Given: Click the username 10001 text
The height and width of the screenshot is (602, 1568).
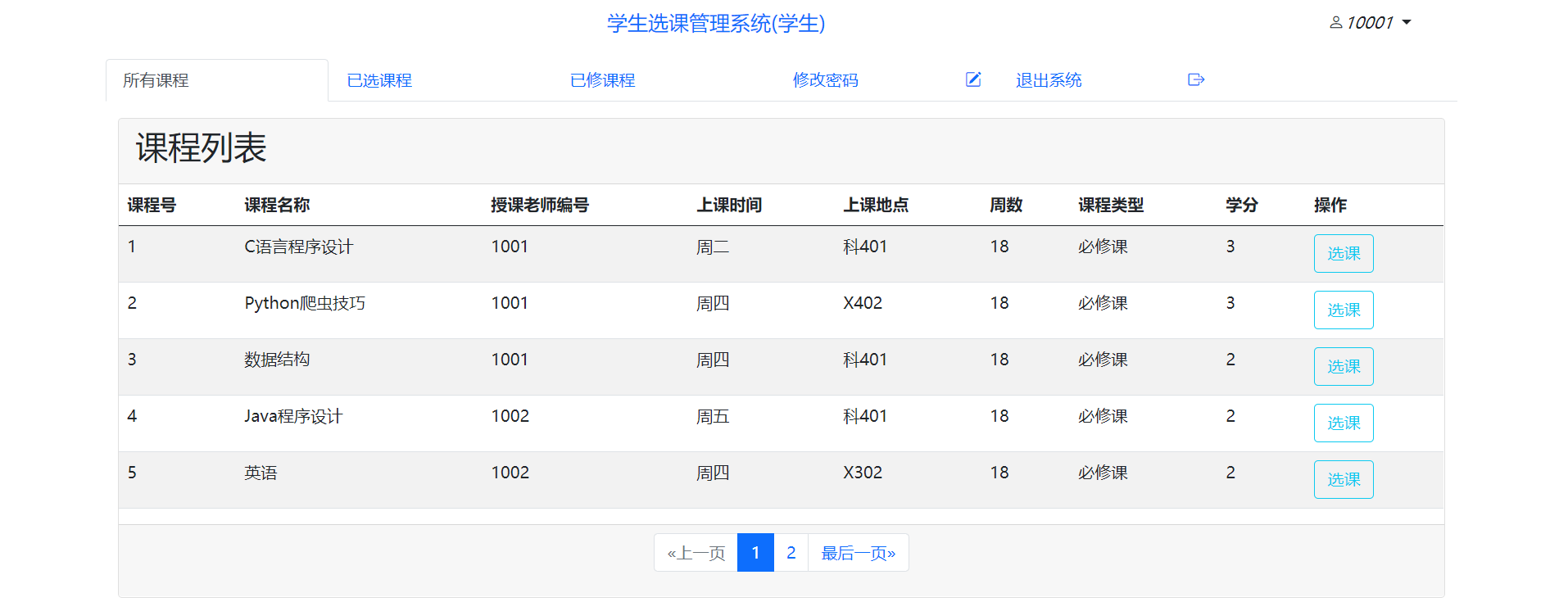Looking at the screenshot, I should pos(1370,23).
